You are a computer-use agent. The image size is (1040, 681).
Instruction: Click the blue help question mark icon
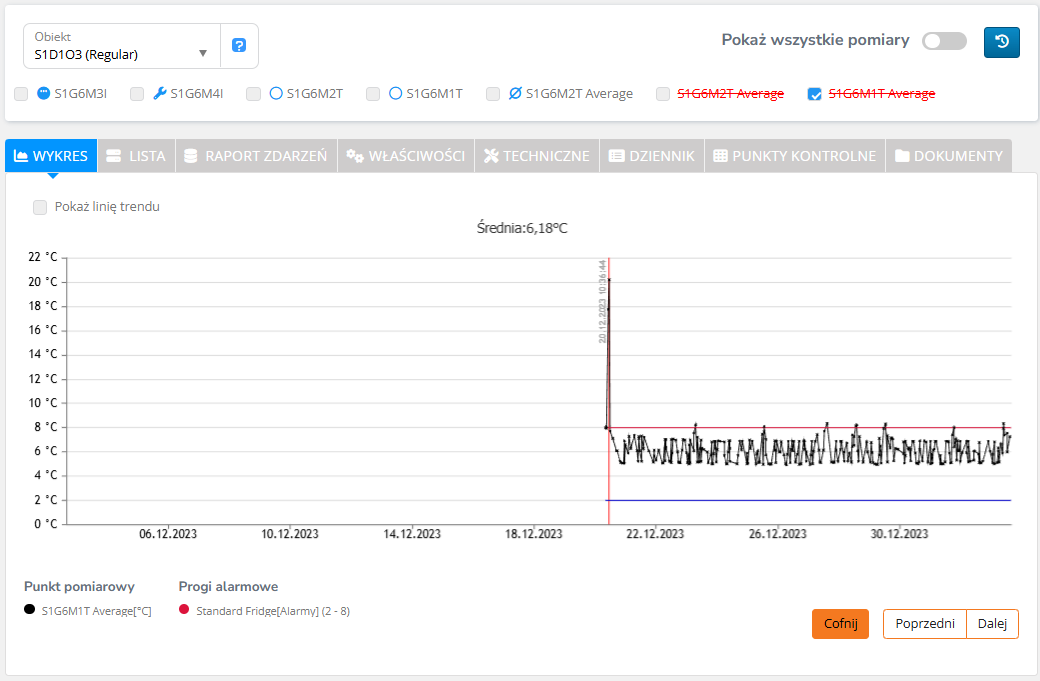239,46
